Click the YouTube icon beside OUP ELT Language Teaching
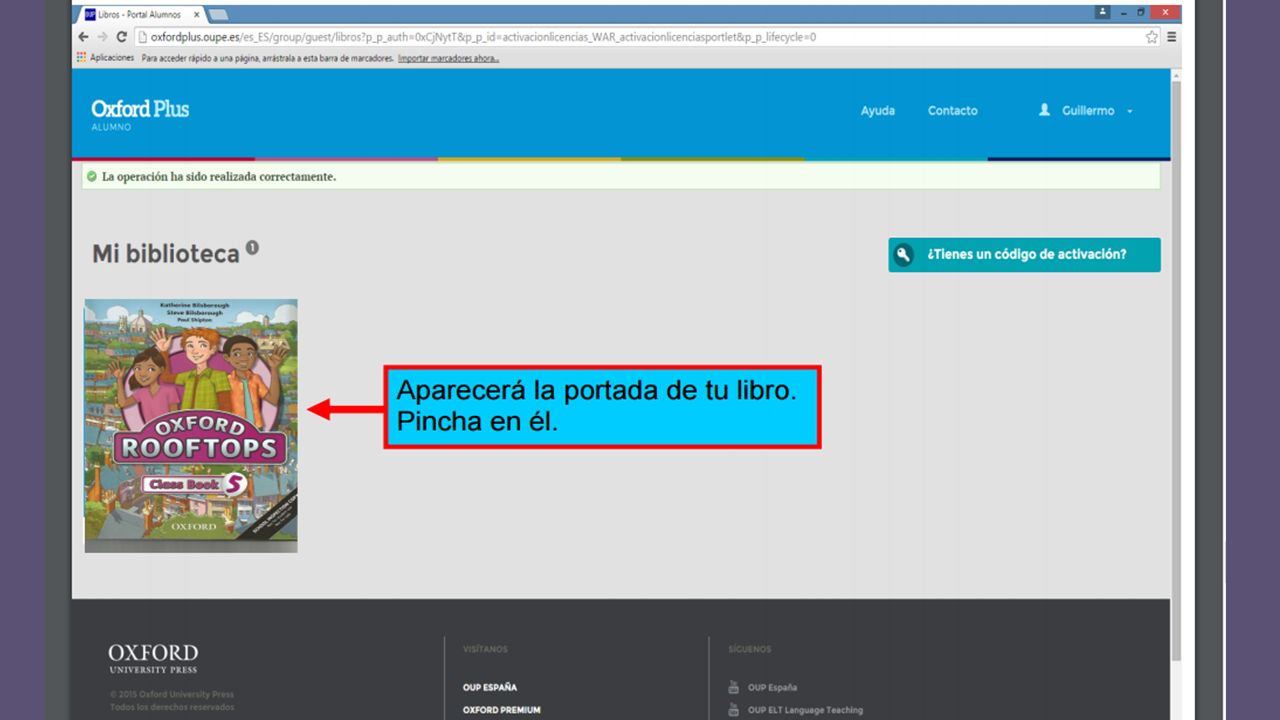 pyautogui.click(x=733, y=710)
